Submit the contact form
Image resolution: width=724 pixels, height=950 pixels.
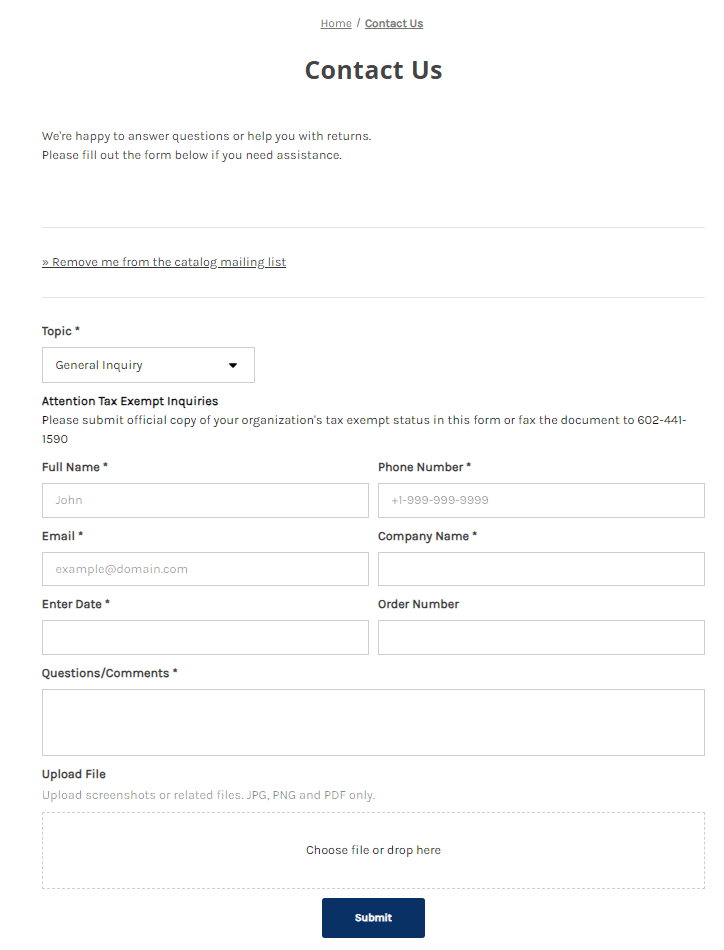click(373, 918)
